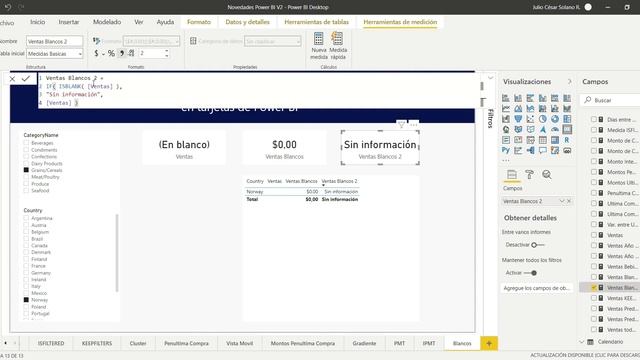This screenshot has width=640, height=360.
Task: Choose the scatter chart visual
Action: coord(530,119)
